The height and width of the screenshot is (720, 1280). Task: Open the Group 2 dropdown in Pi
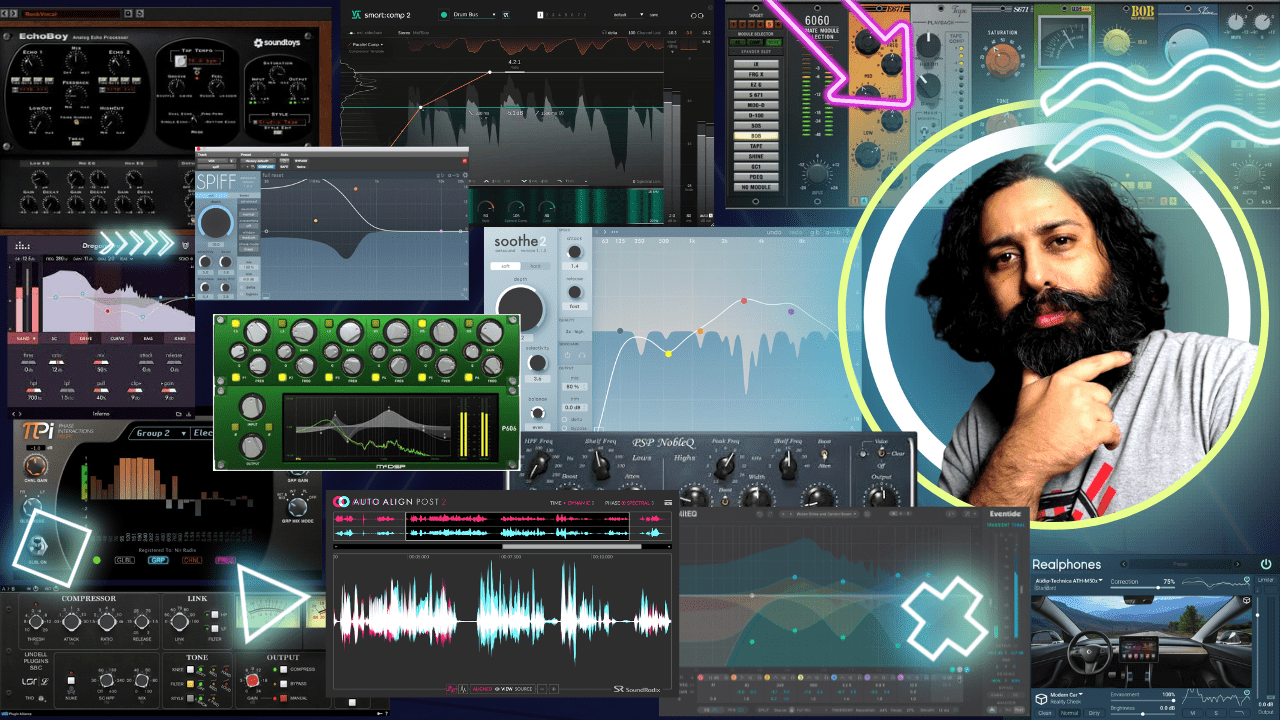(161, 433)
